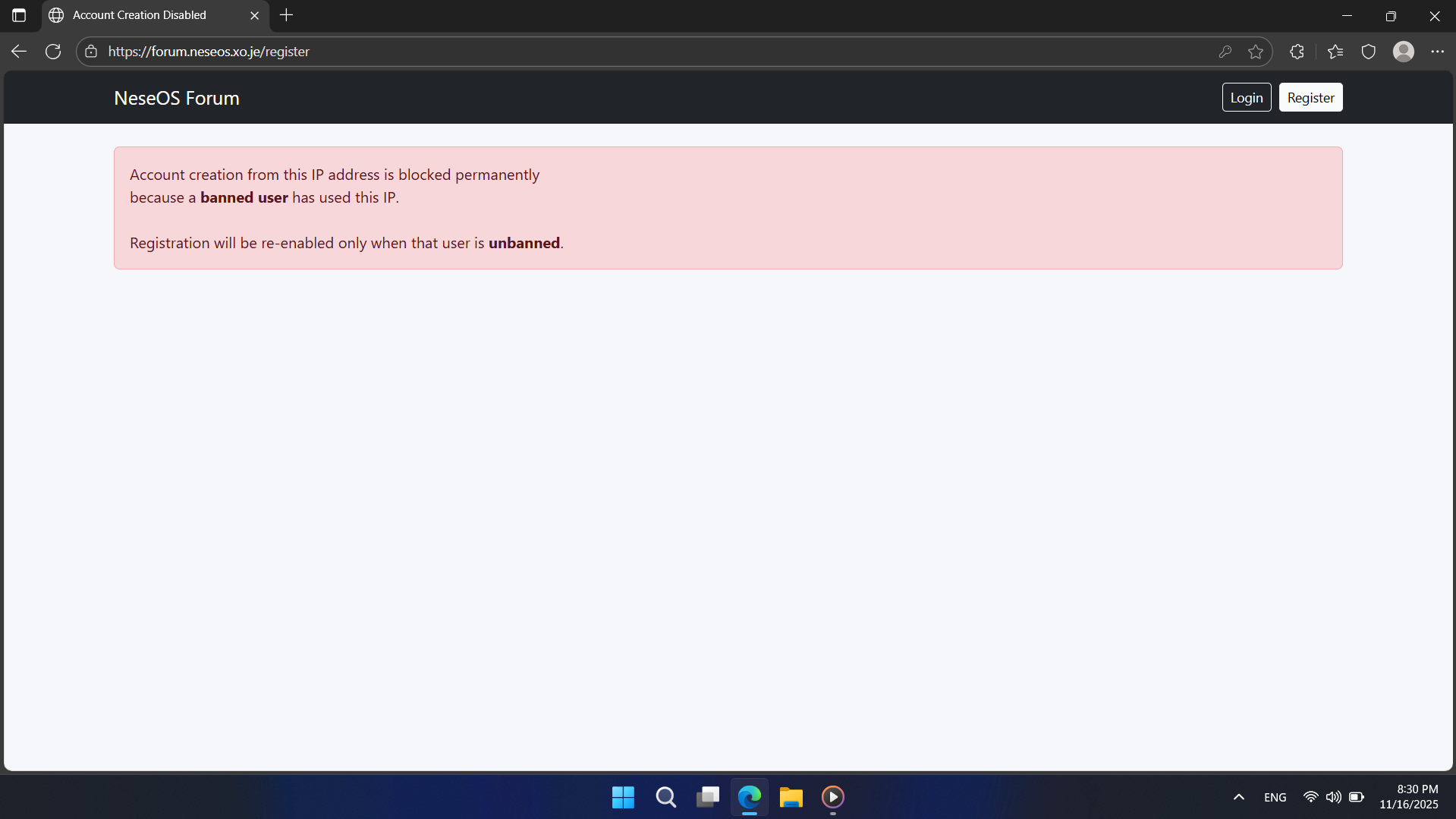Click the address bar URL field
Viewport: 1456px width, 819px height.
pos(607,52)
